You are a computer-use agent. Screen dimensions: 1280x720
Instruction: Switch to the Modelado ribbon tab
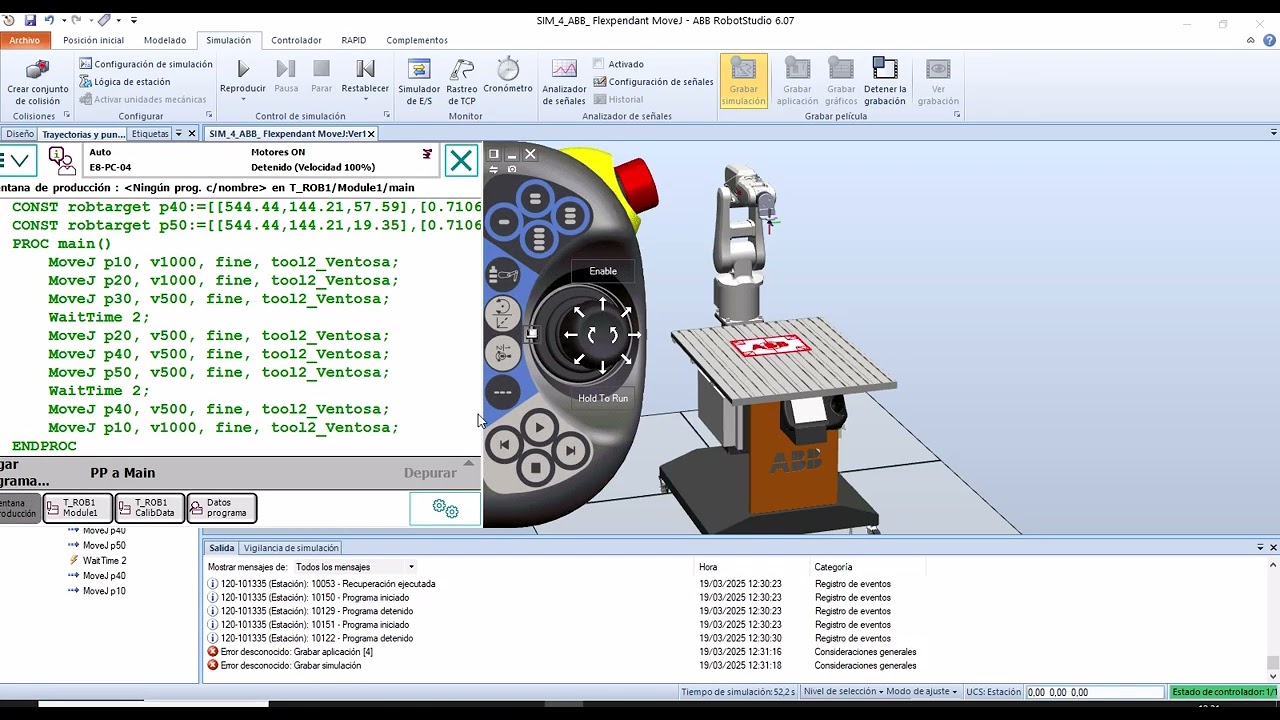tap(165, 40)
